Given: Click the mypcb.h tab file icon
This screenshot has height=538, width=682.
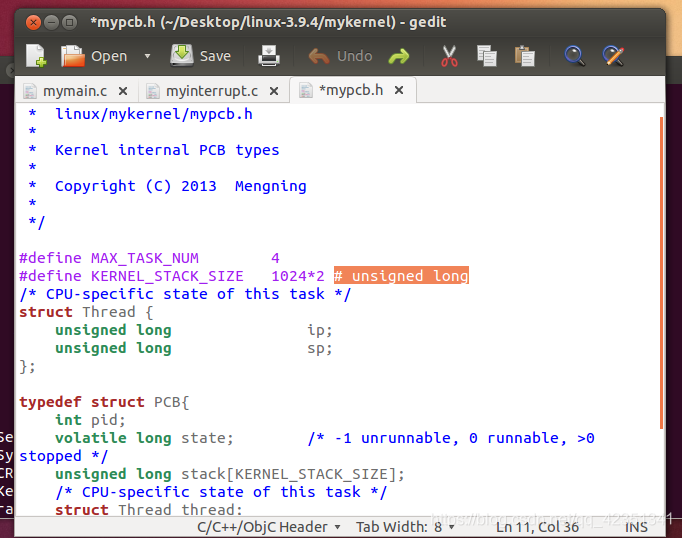Looking at the screenshot, I should pos(306,90).
